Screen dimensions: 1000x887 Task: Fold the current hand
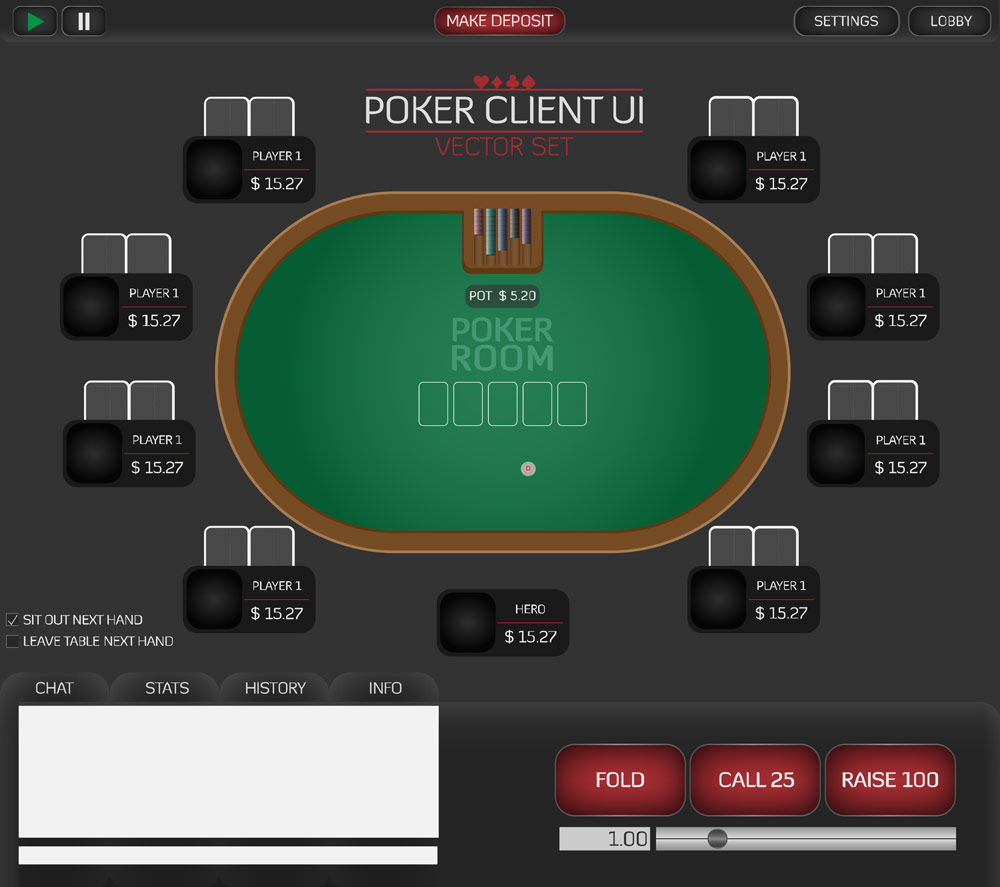click(620, 780)
